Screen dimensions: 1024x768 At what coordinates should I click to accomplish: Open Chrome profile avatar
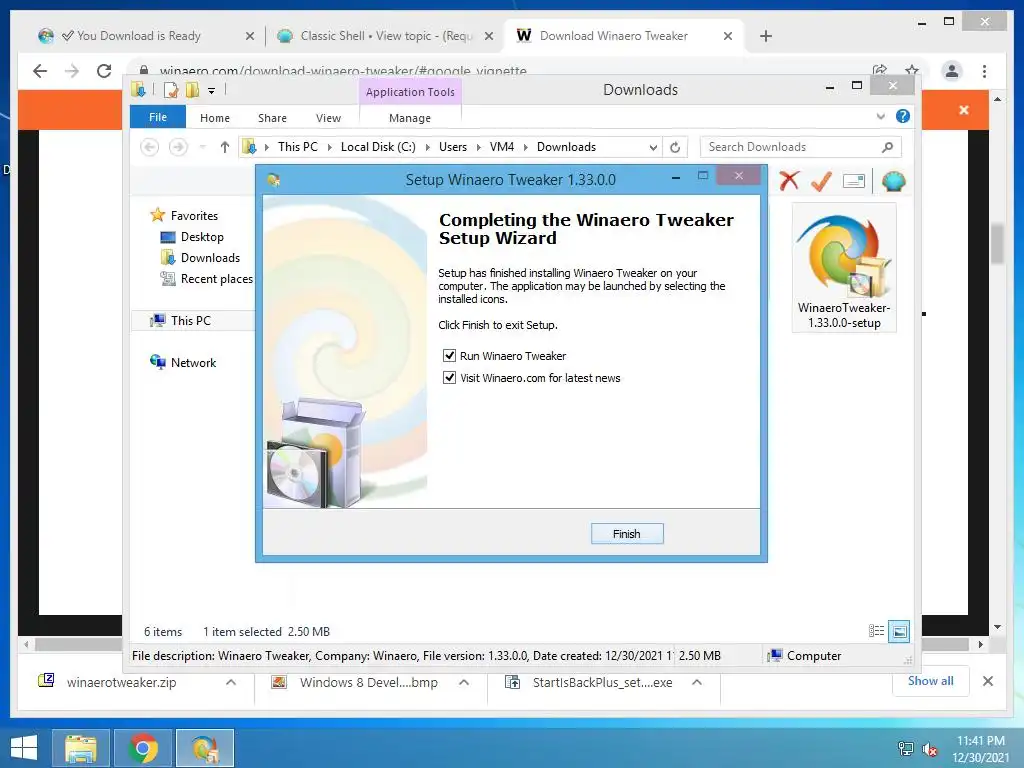(952, 71)
